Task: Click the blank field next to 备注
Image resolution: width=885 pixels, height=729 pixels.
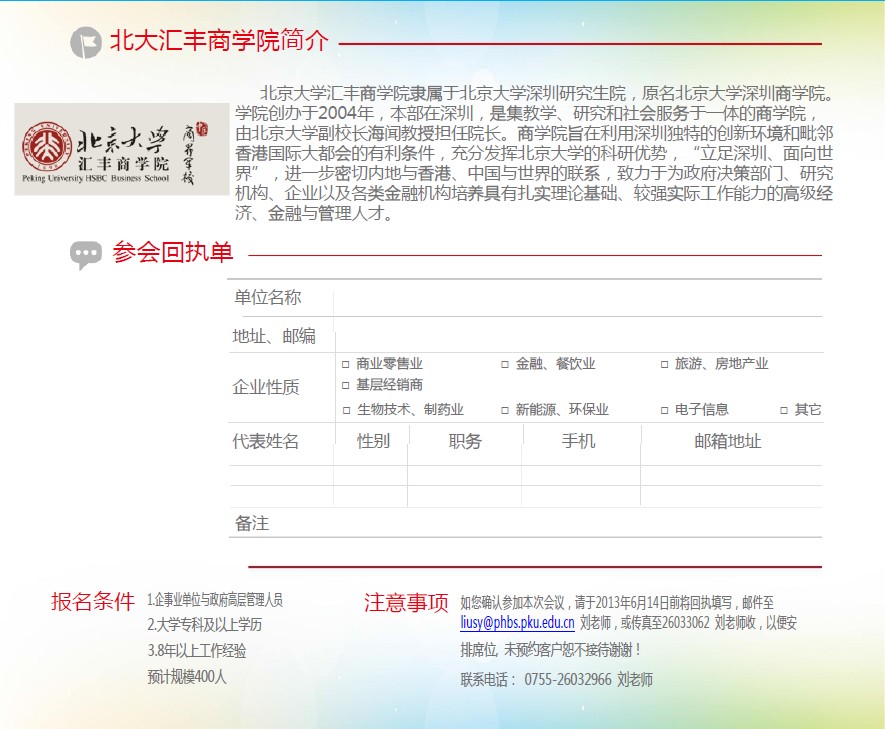Action: point(547,523)
